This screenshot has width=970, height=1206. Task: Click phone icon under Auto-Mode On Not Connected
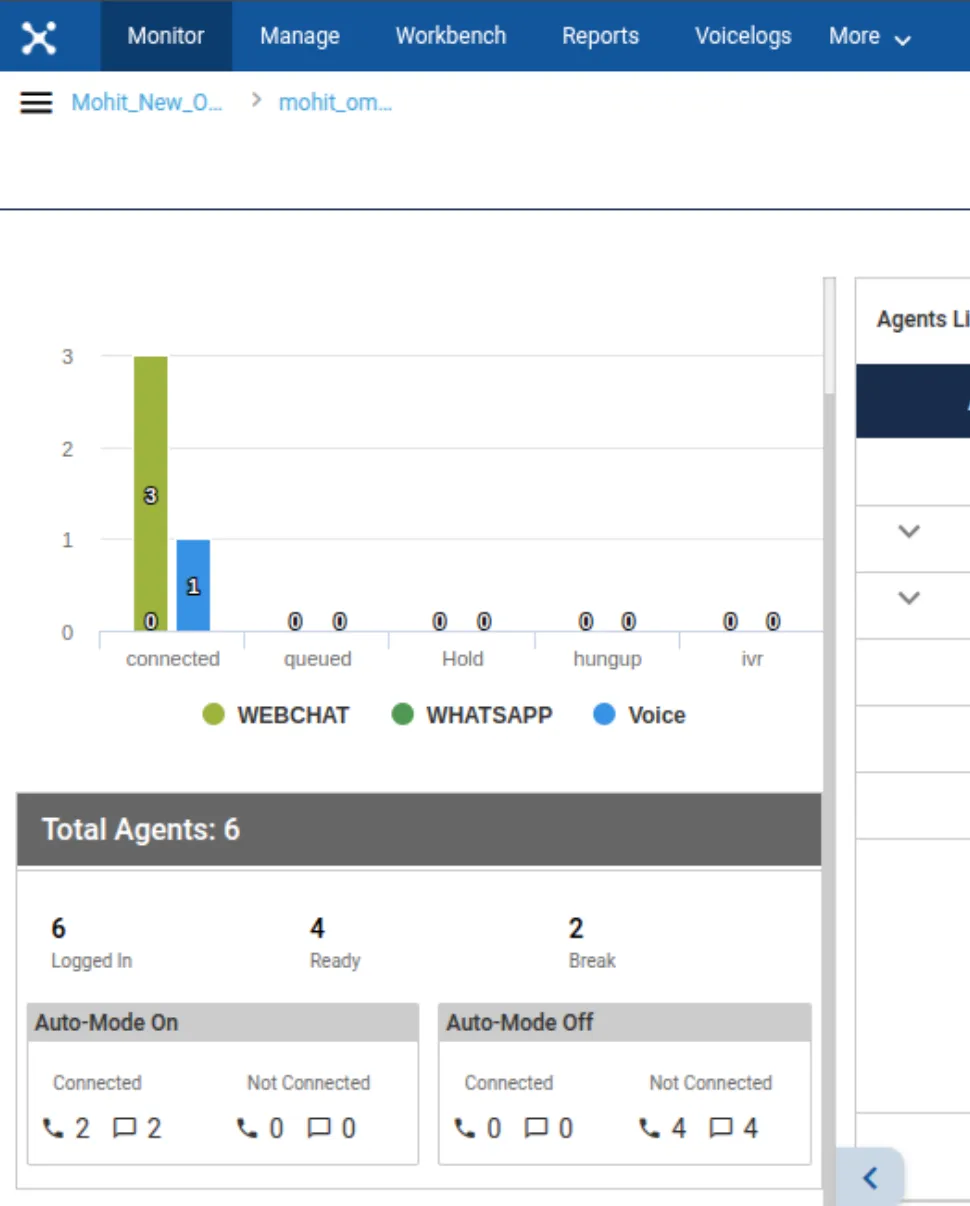point(247,1129)
